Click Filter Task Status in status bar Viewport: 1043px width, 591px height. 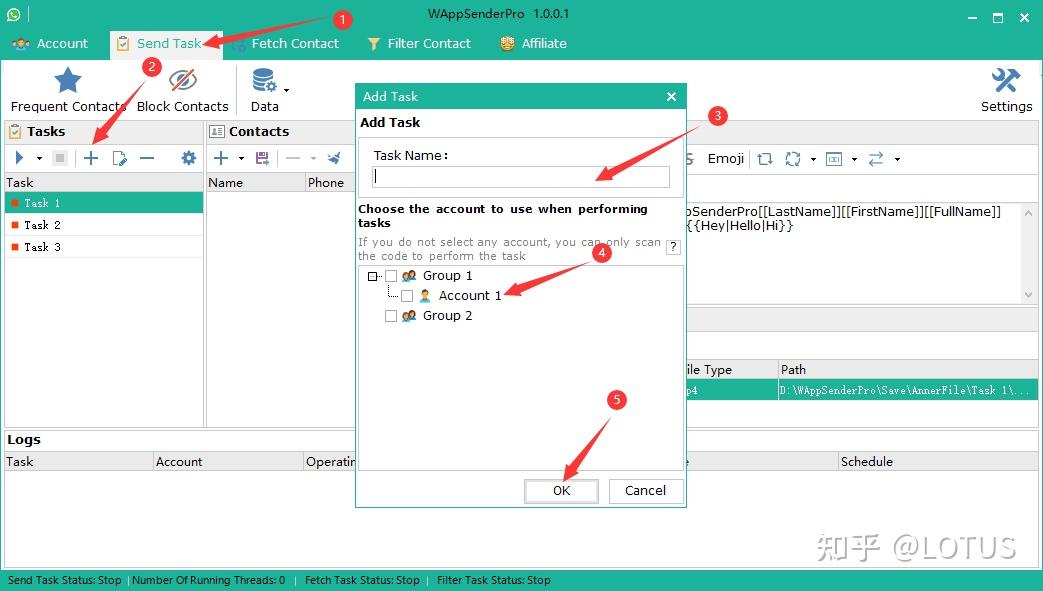[x=494, y=580]
